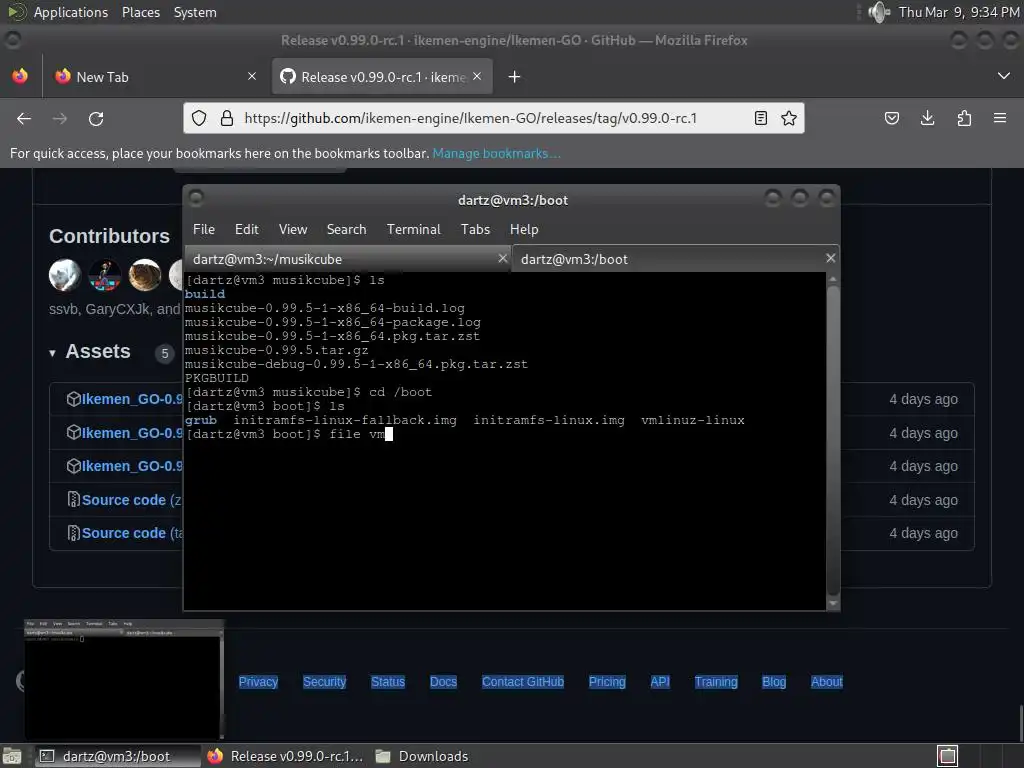Close the Release v0.99.0-rc.1 browser tab

(x=477, y=76)
